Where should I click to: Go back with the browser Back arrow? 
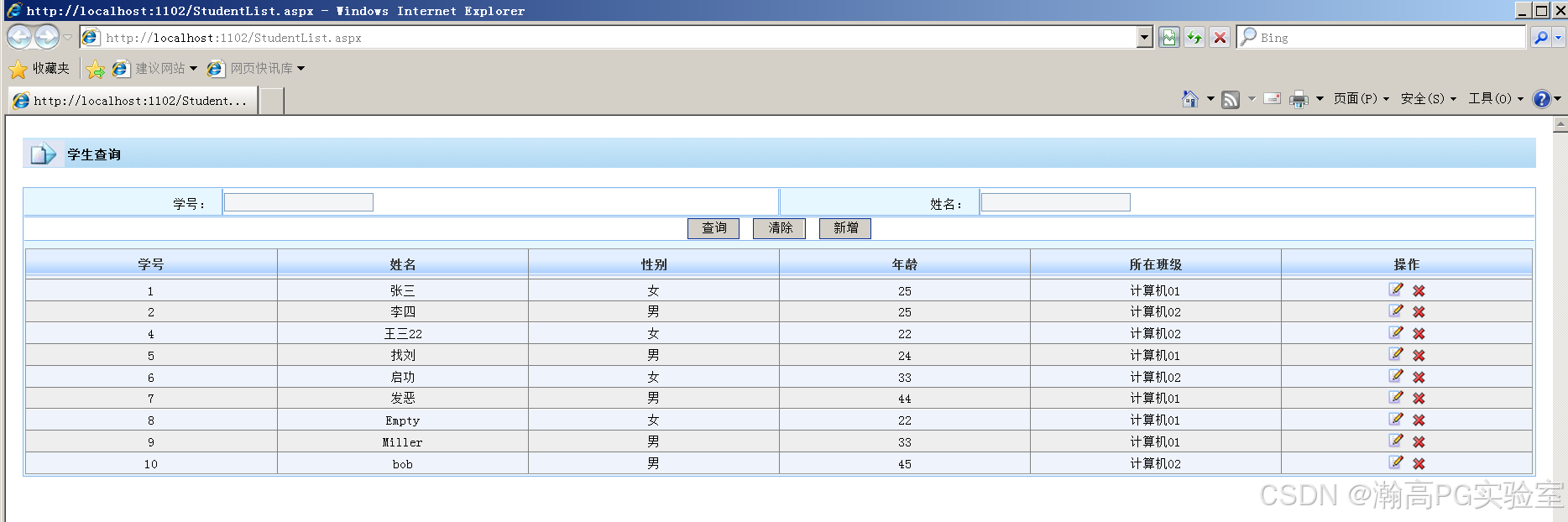pos(19,37)
